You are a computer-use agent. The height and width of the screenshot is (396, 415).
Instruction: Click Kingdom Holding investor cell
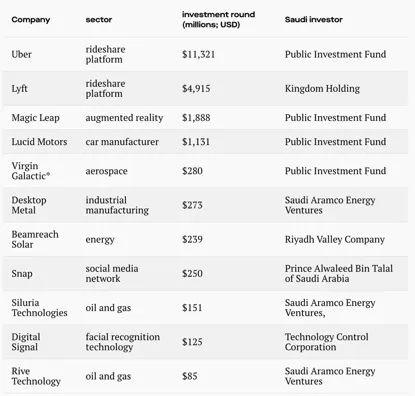coord(322,89)
